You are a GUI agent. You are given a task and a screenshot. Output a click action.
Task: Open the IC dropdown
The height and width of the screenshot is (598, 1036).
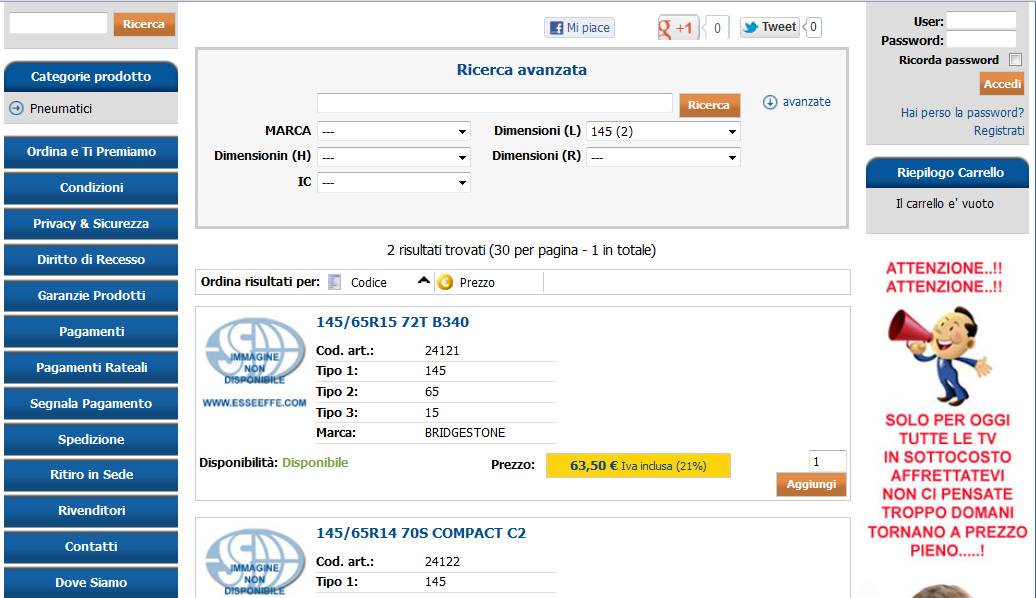tap(394, 182)
